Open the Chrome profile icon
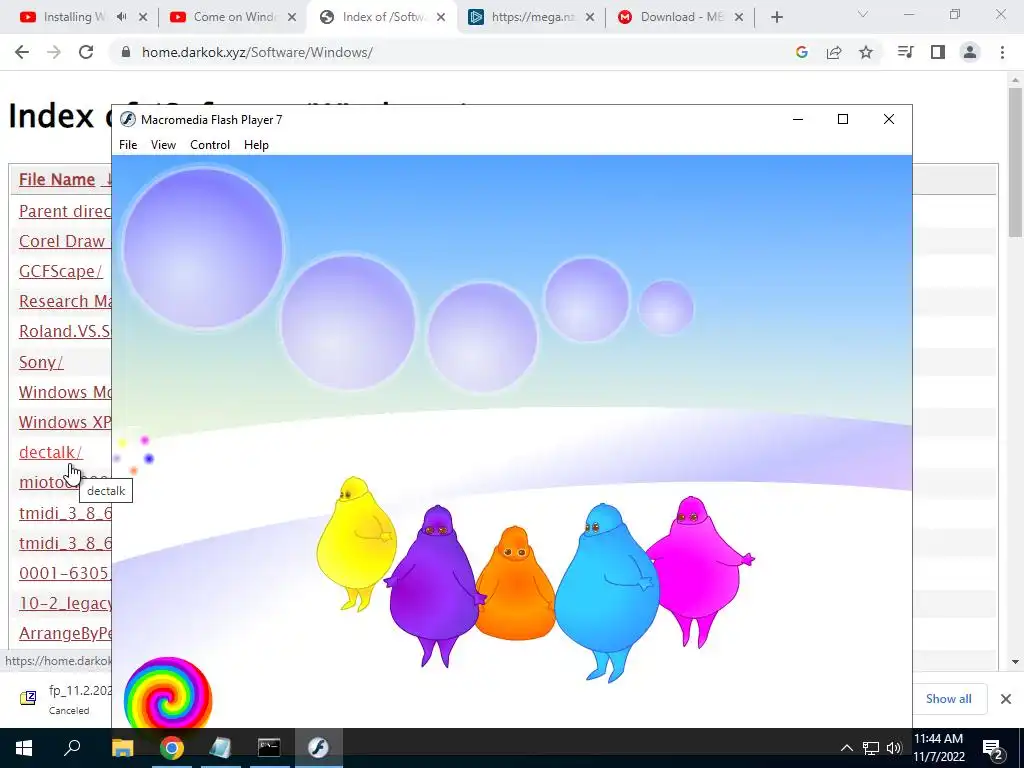The image size is (1024, 768). point(970,52)
